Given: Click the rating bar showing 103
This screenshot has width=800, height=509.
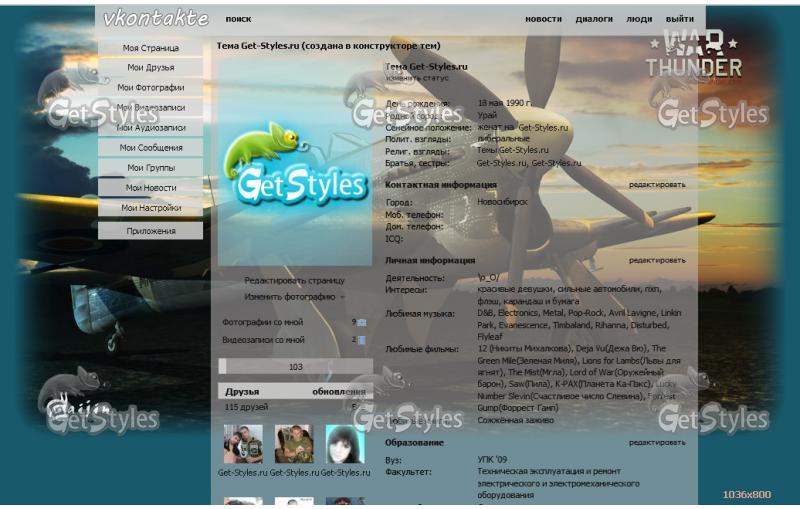Looking at the screenshot, I should point(294,367).
